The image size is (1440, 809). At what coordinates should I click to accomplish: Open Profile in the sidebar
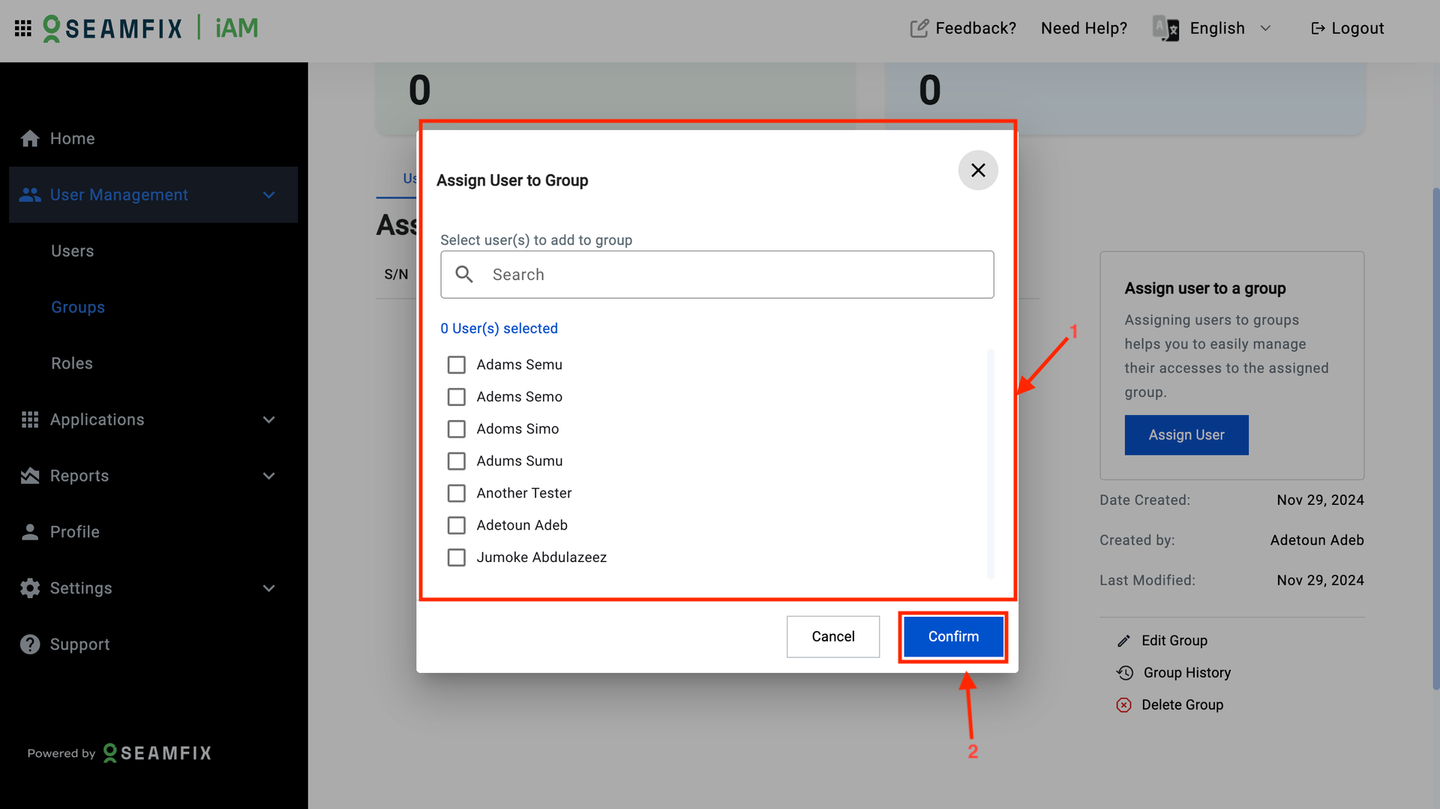point(75,532)
